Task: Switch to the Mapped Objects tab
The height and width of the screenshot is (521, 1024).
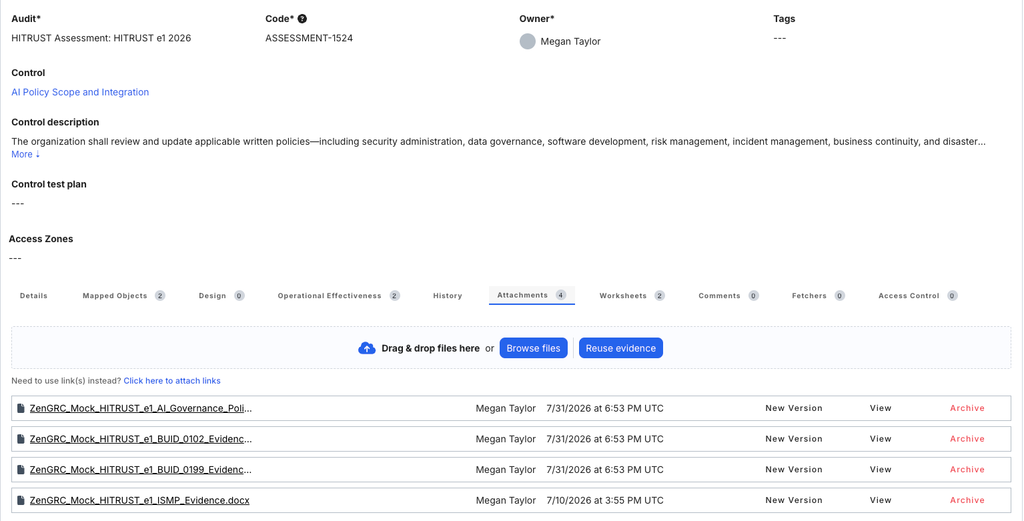Action: pos(123,296)
